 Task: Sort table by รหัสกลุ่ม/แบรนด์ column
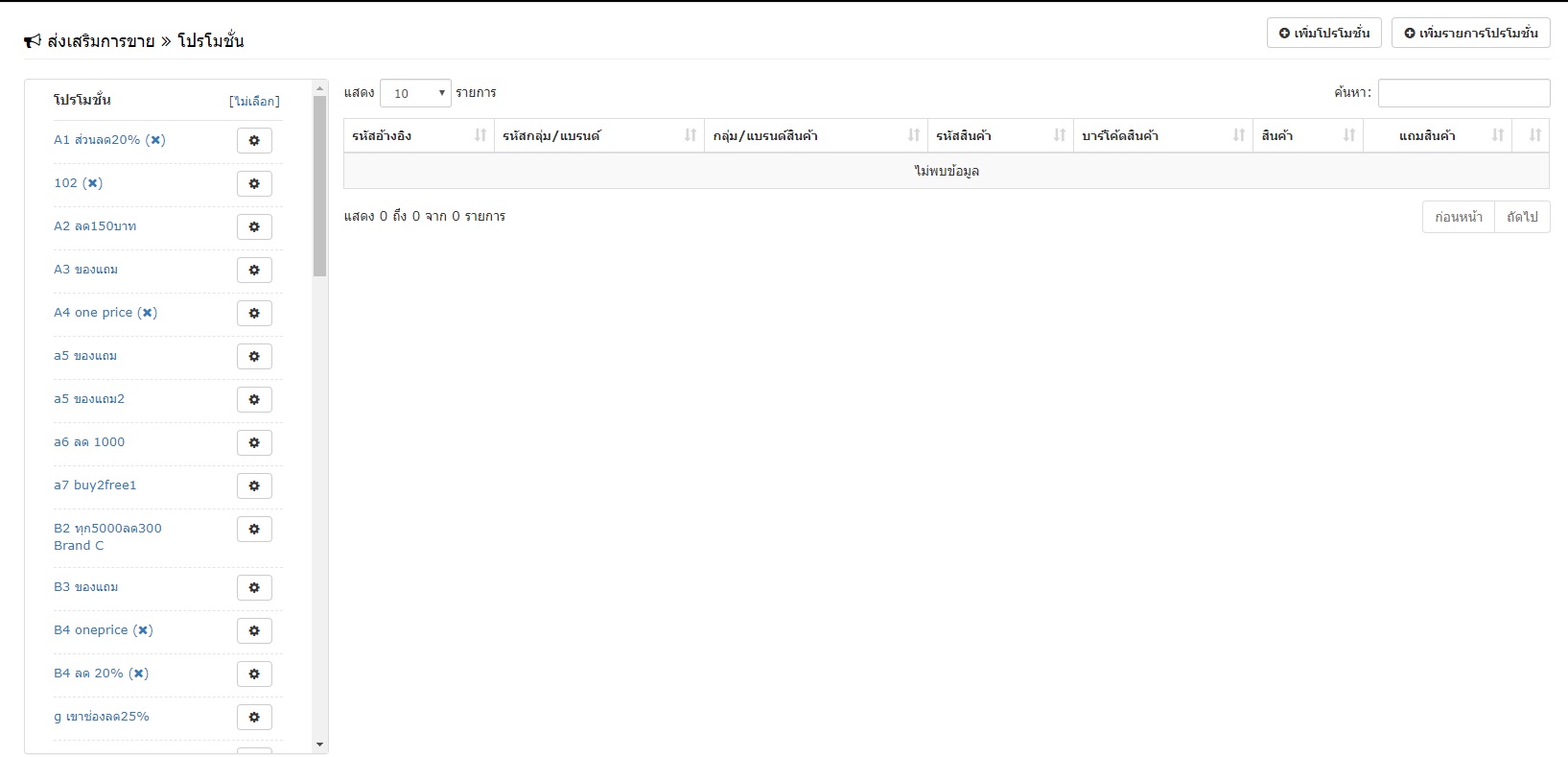click(x=599, y=136)
